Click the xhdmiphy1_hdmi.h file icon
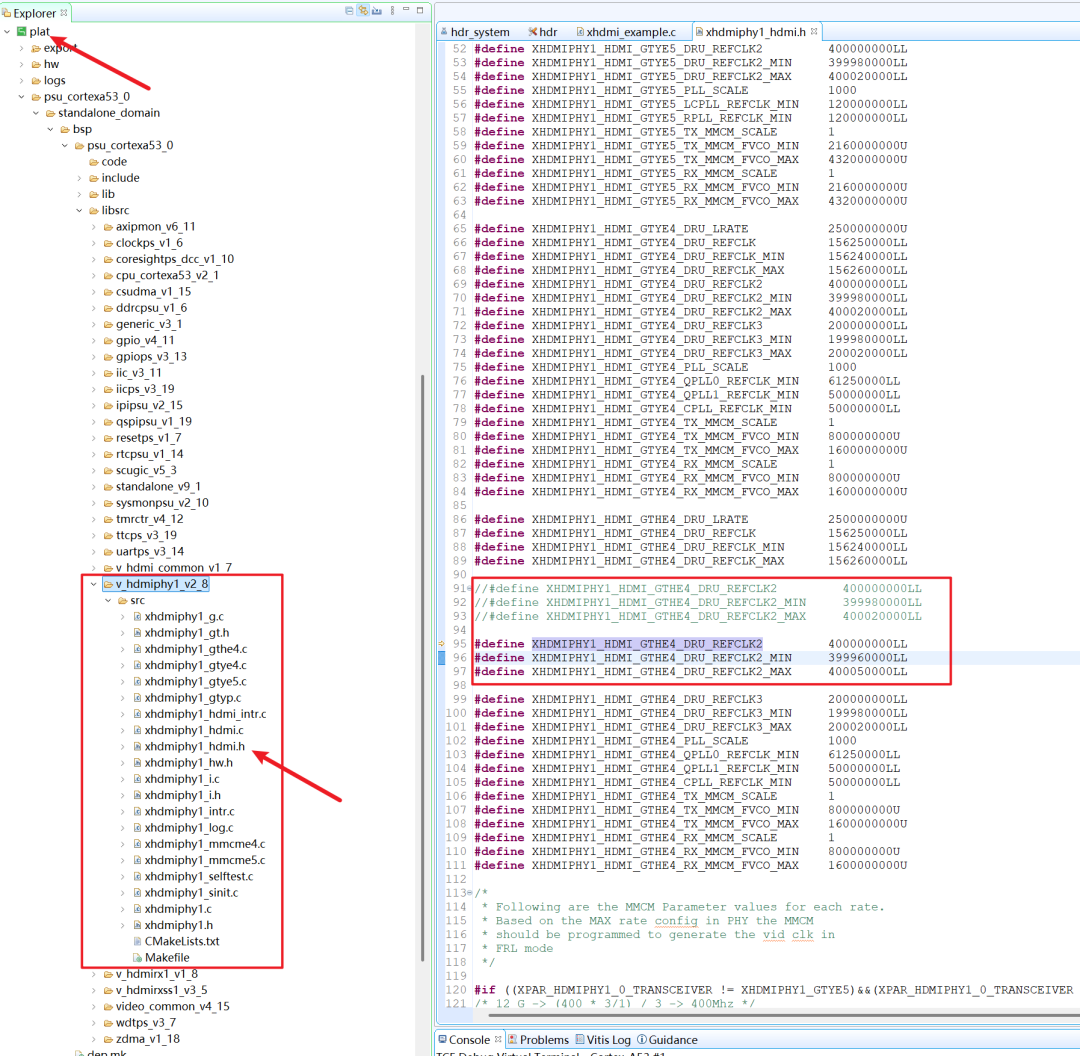 pyautogui.click(x=136, y=747)
